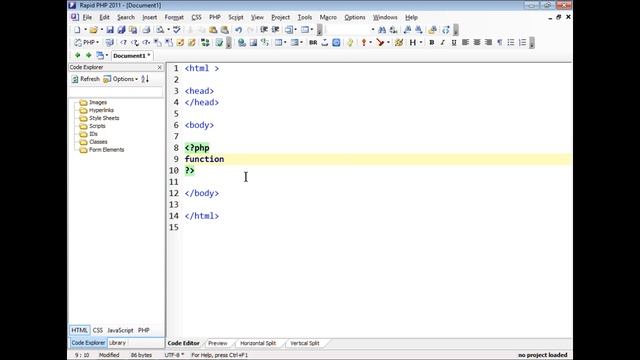
Task: Open the Macro menu
Action: point(328,17)
